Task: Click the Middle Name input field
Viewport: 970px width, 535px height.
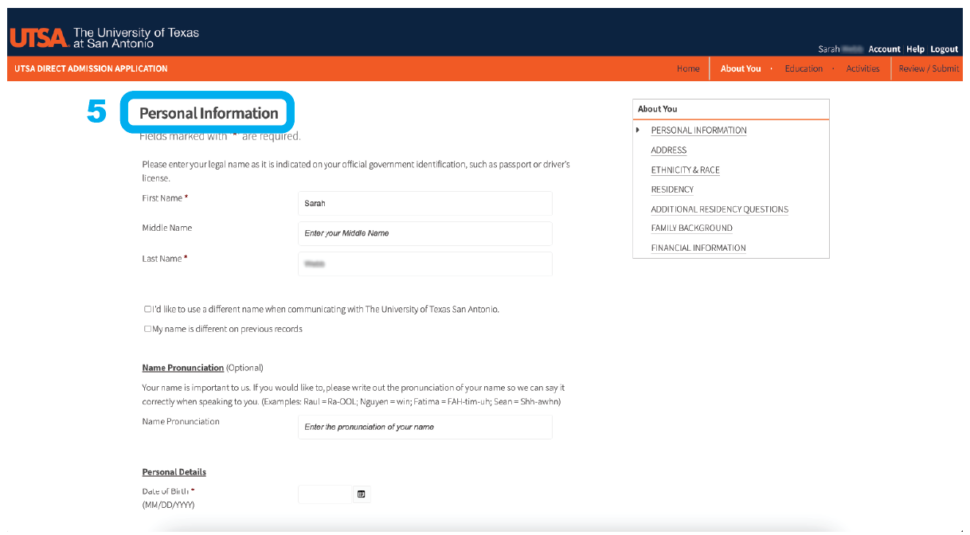Action: pos(425,233)
